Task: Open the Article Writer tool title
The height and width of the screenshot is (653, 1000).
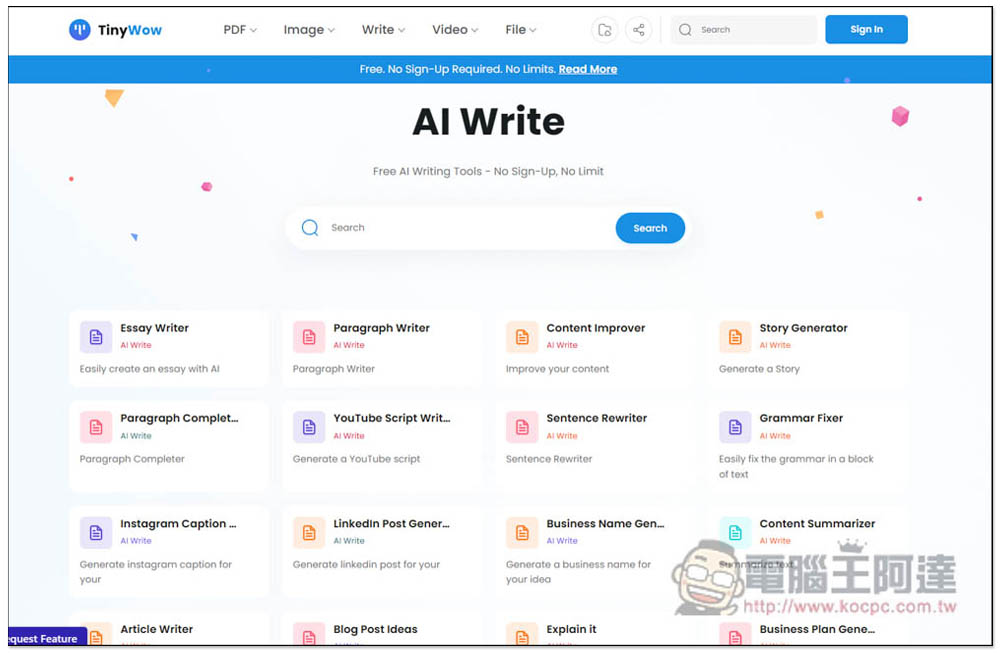Action: 156,629
